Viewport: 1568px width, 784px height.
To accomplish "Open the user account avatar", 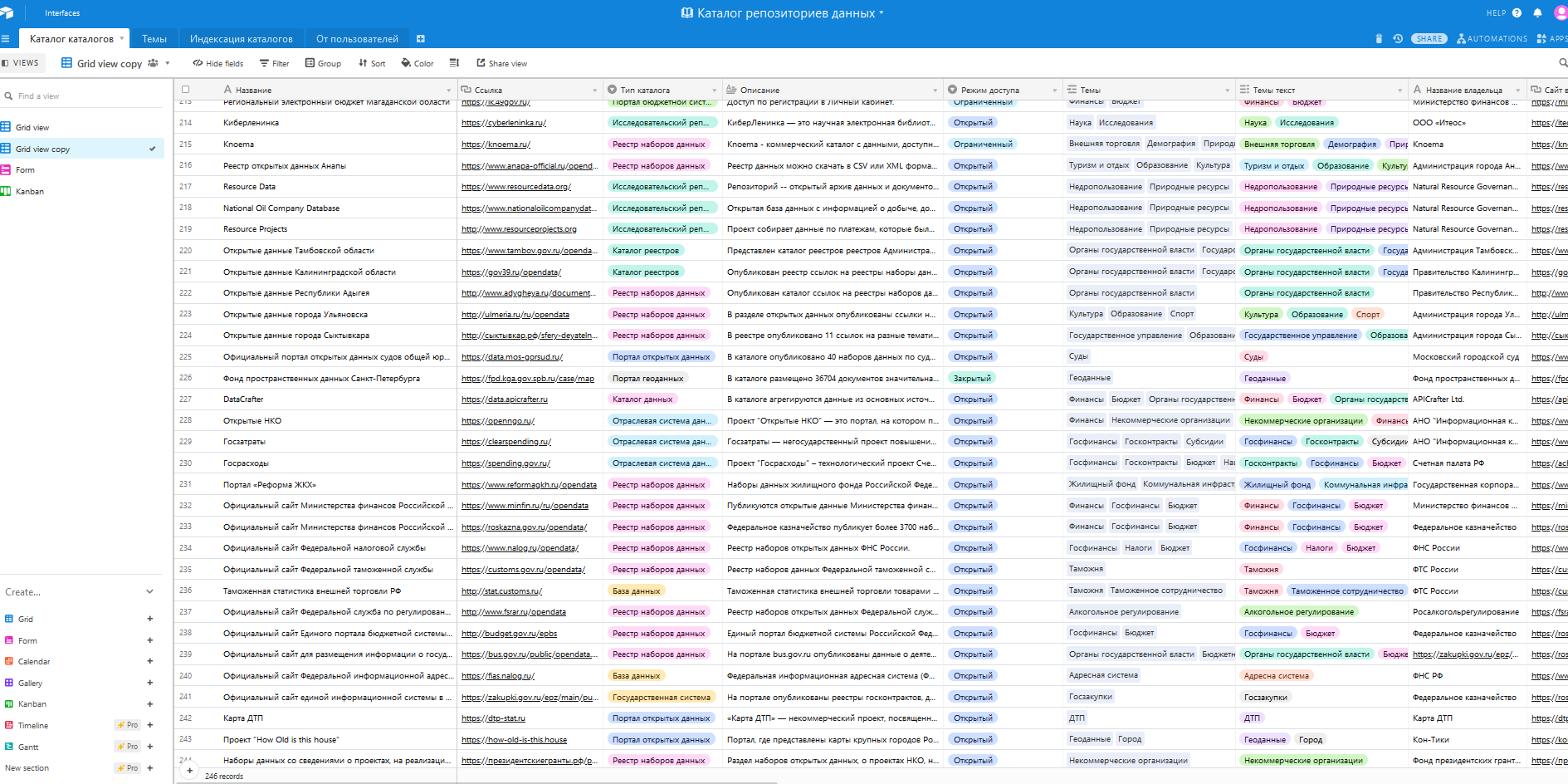I will point(1561,13).
